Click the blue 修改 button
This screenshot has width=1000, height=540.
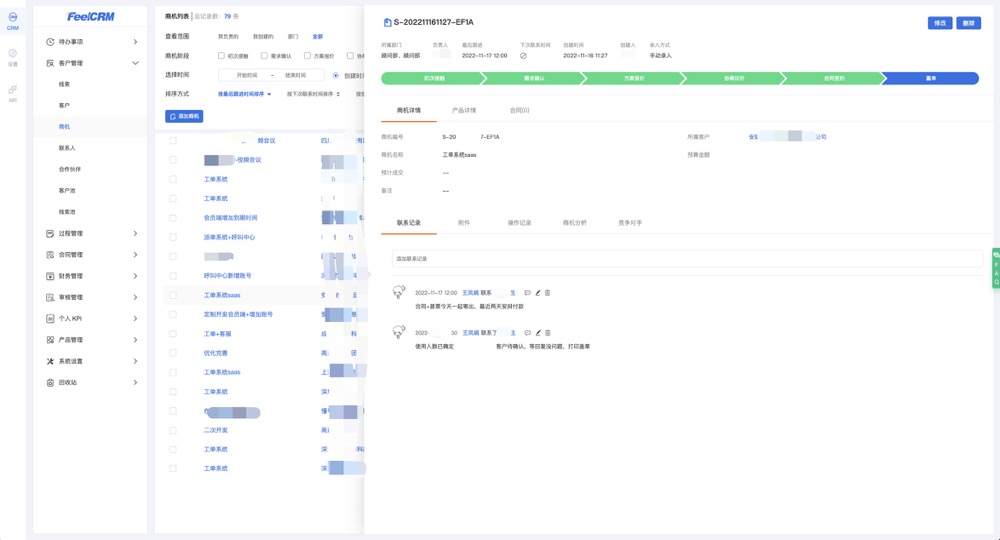pos(939,23)
